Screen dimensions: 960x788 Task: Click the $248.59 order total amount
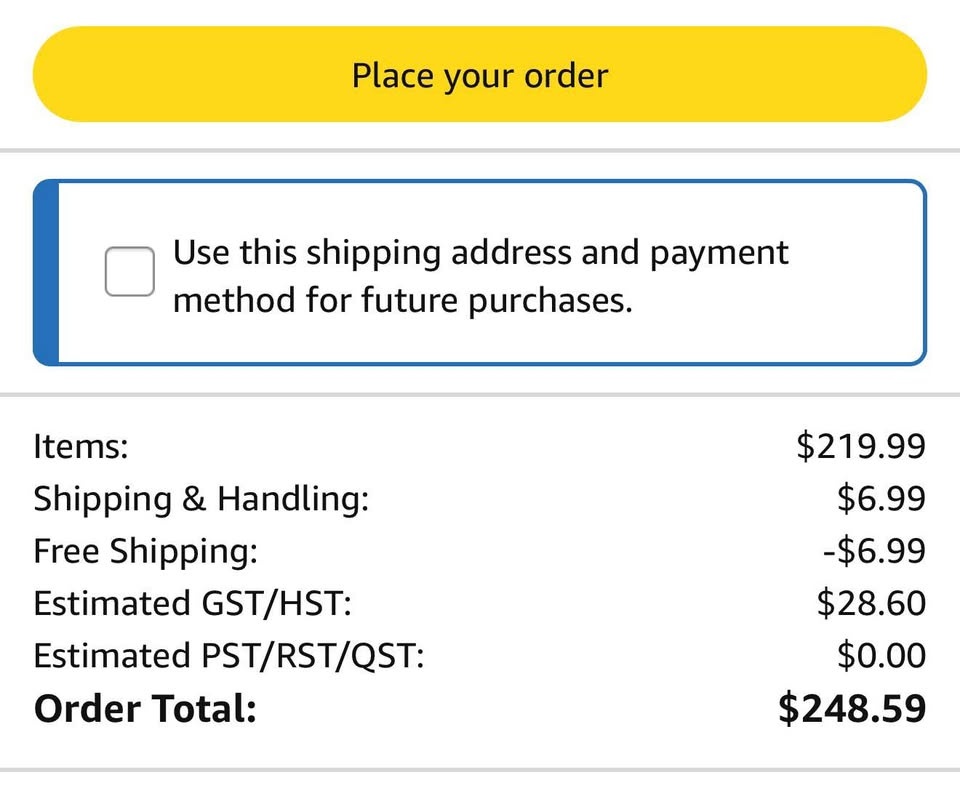852,709
